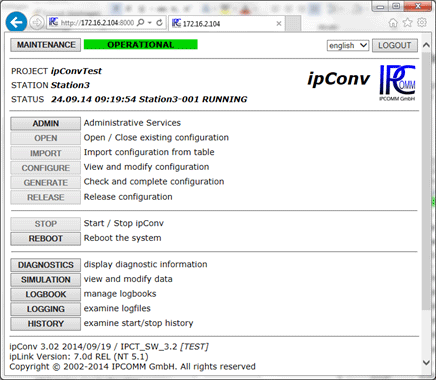The width and height of the screenshot is (436, 380).
Task: Click the site favicon in address bar
Action: point(53,22)
